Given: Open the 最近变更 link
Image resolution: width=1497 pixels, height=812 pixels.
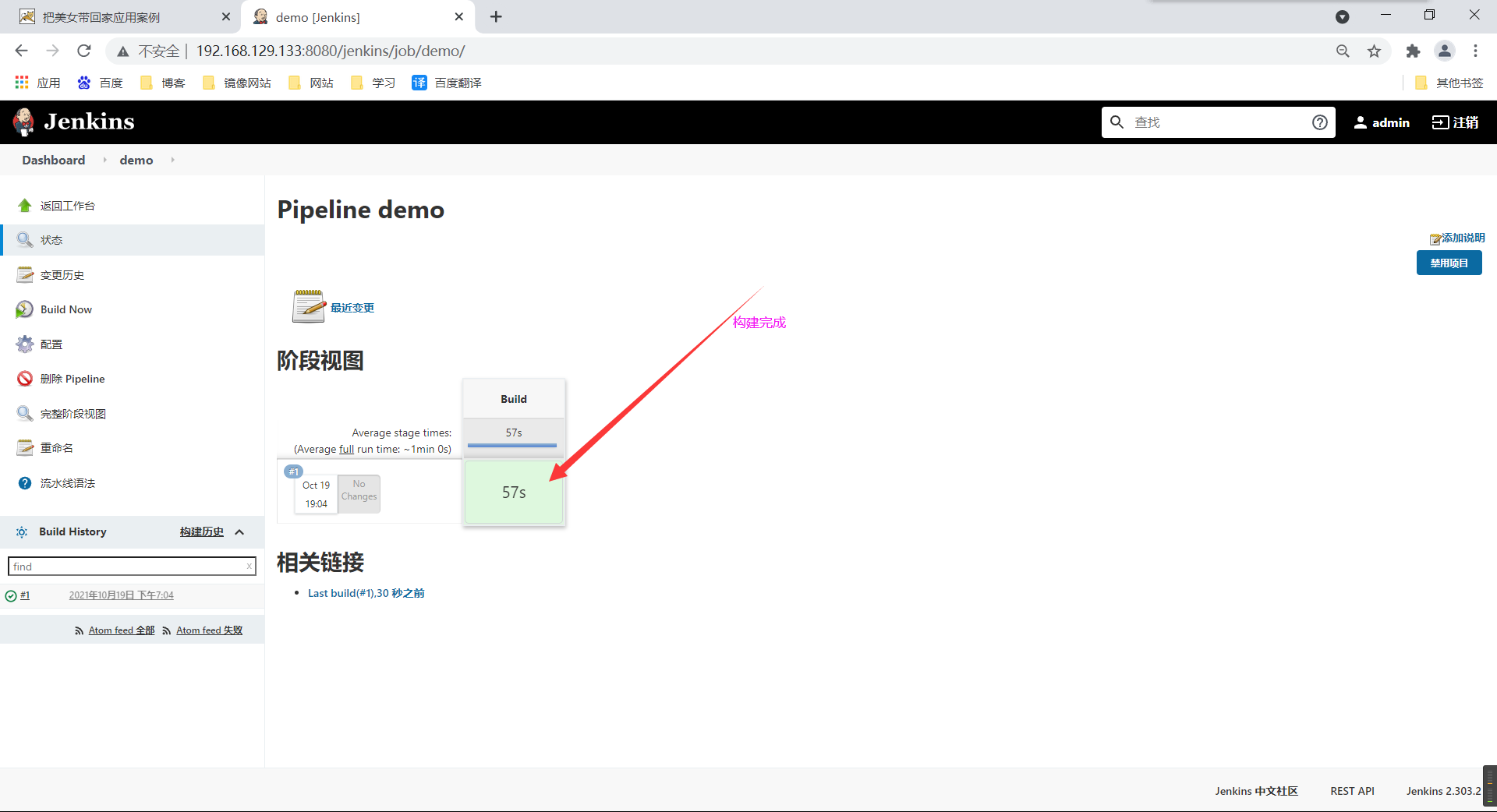Looking at the screenshot, I should (352, 308).
